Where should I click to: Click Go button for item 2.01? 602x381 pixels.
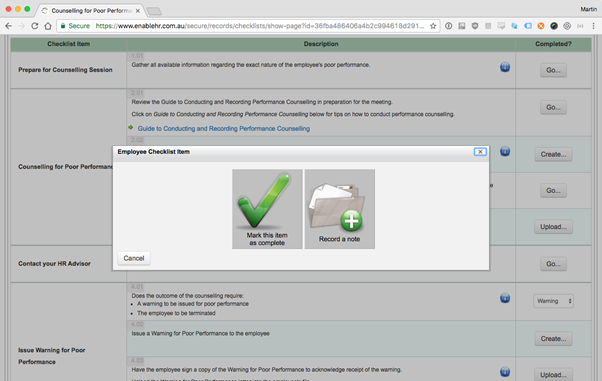coord(553,107)
